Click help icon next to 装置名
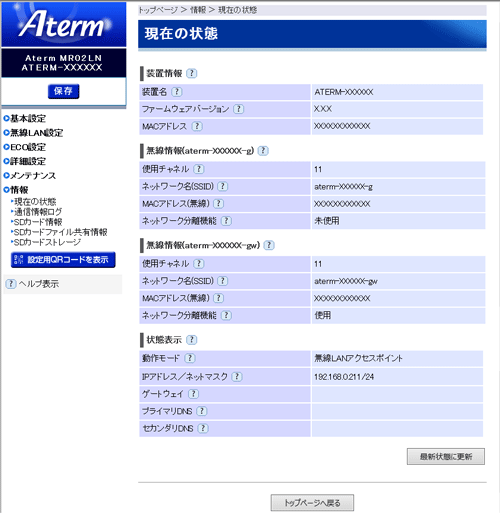Image resolution: width=500 pixels, height=515 pixels. click(x=177, y=92)
